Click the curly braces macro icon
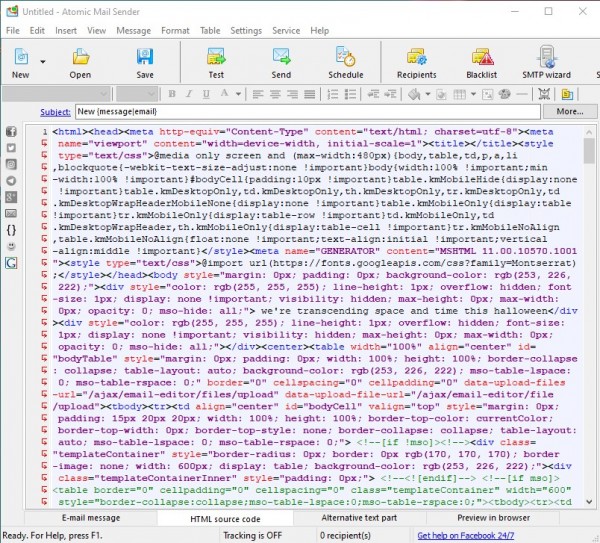 click(11, 230)
